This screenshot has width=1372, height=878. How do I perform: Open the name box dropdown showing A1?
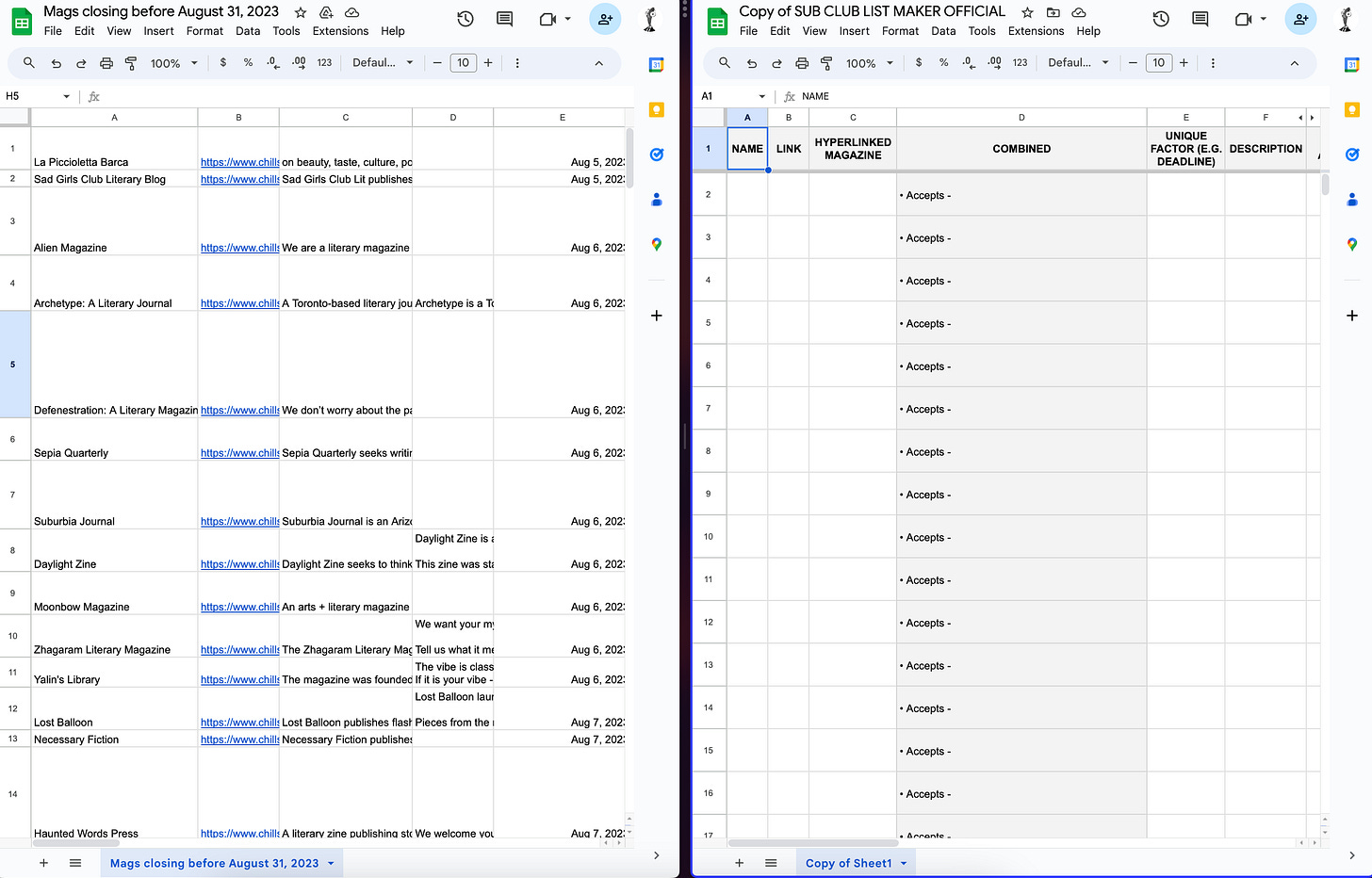[x=761, y=96]
